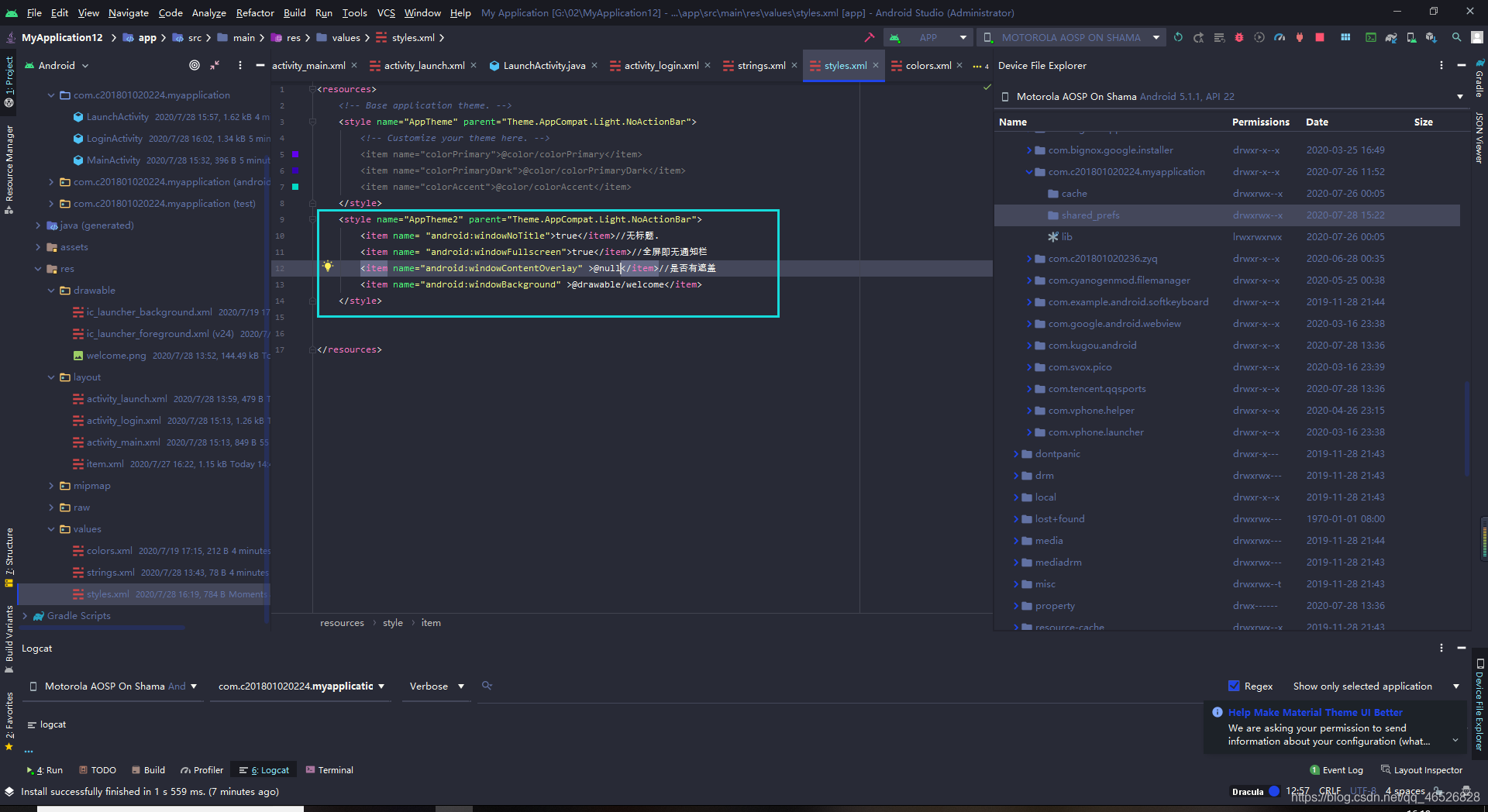
Task: Click the red Stop button
Action: (x=1319, y=37)
